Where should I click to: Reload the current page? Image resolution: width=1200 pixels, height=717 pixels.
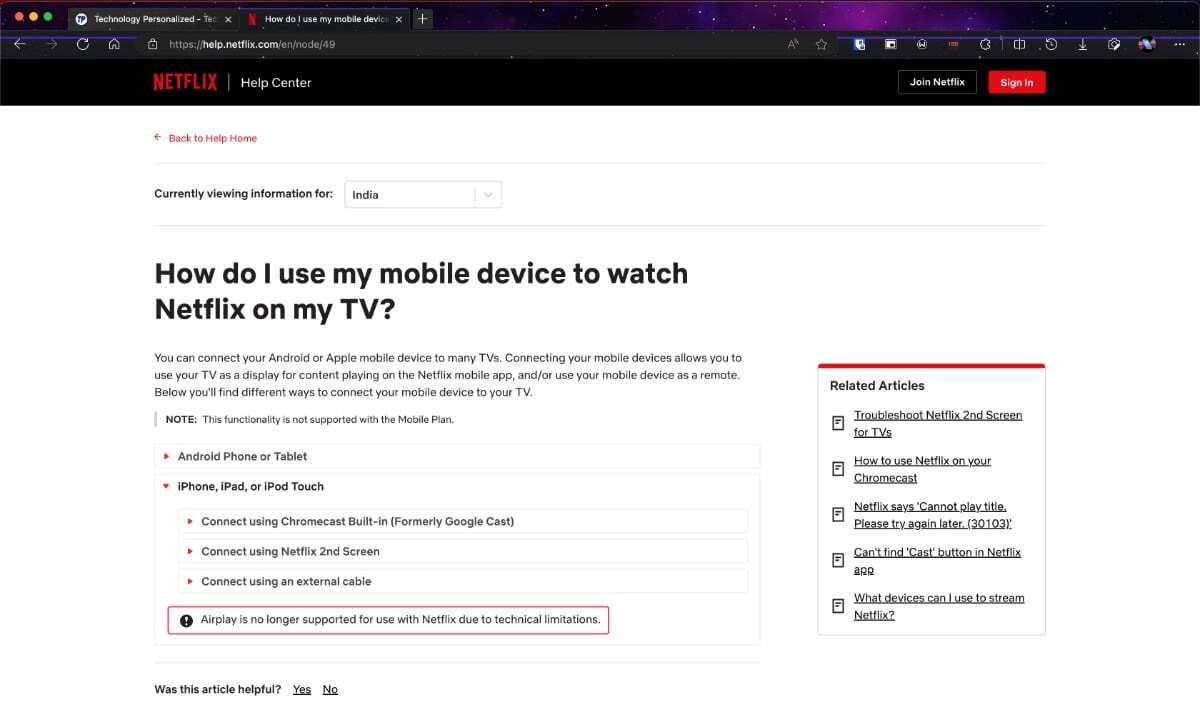pyautogui.click(x=83, y=44)
